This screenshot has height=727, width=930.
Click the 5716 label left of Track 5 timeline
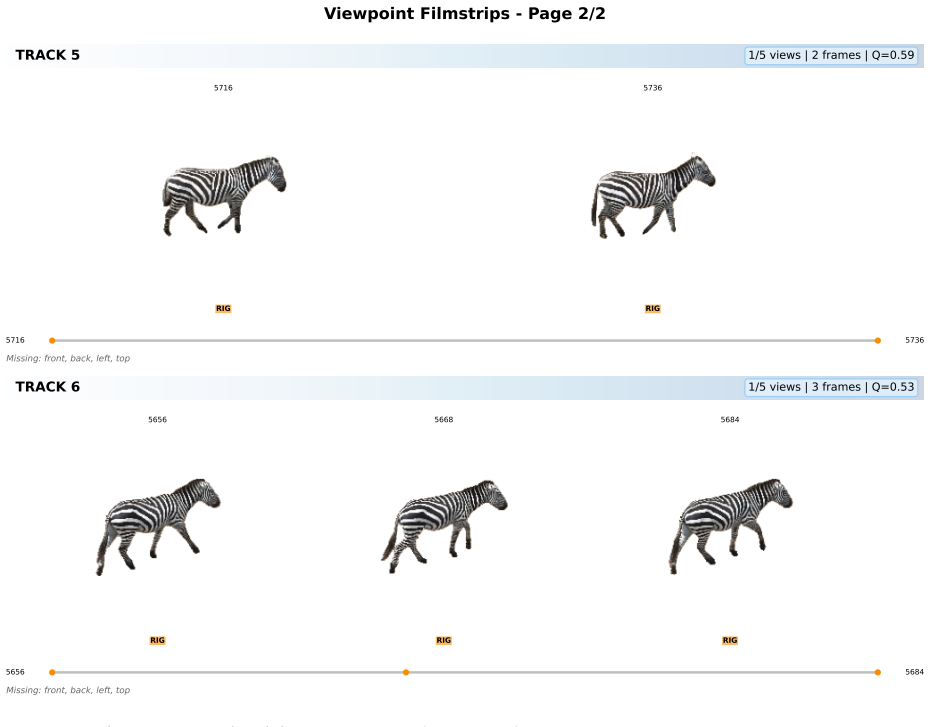(15, 340)
